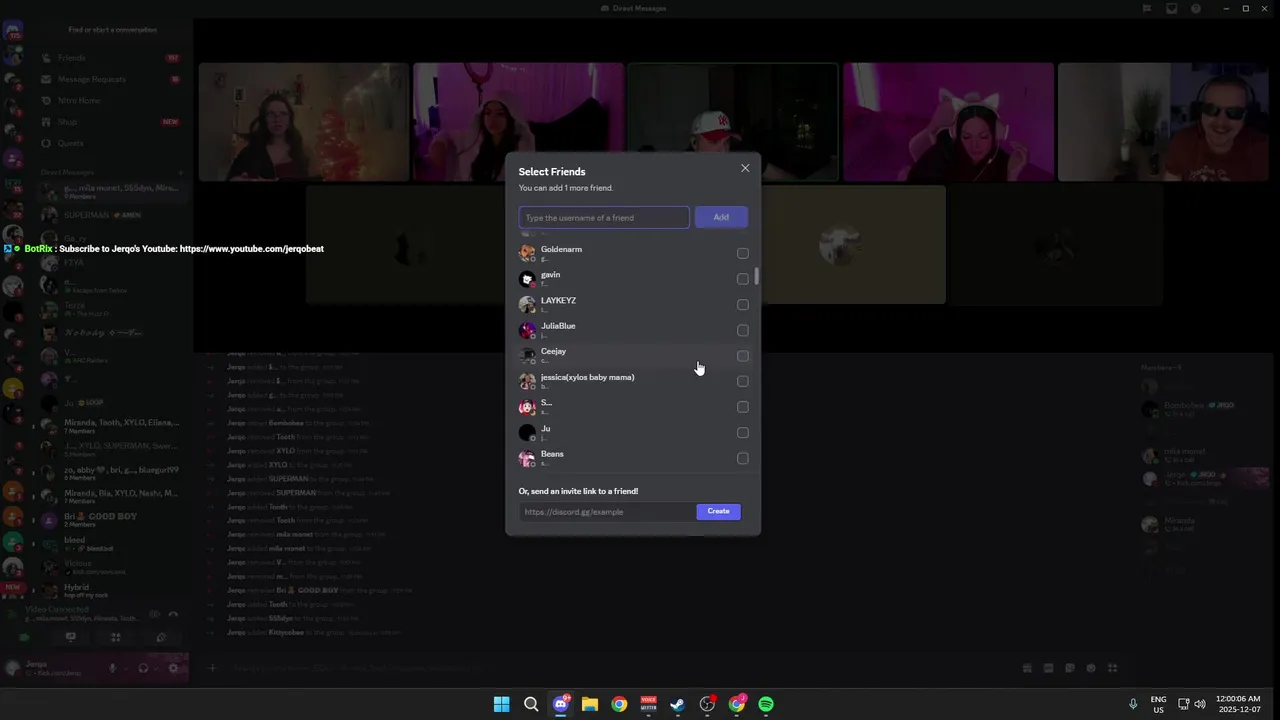Open File Explorer from taskbar
Image resolution: width=1280 pixels, height=720 pixels.
tap(590, 704)
